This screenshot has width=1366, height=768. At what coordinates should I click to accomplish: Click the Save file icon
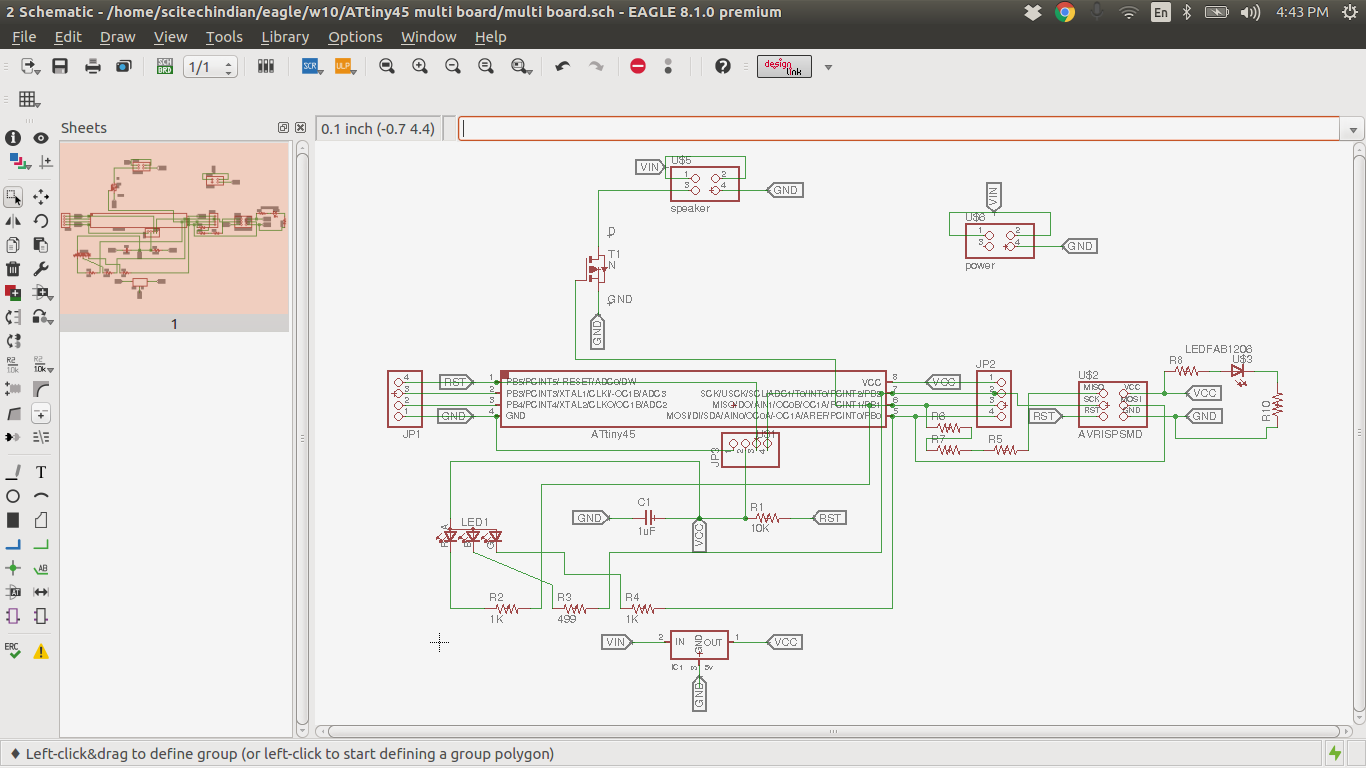coord(60,66)
